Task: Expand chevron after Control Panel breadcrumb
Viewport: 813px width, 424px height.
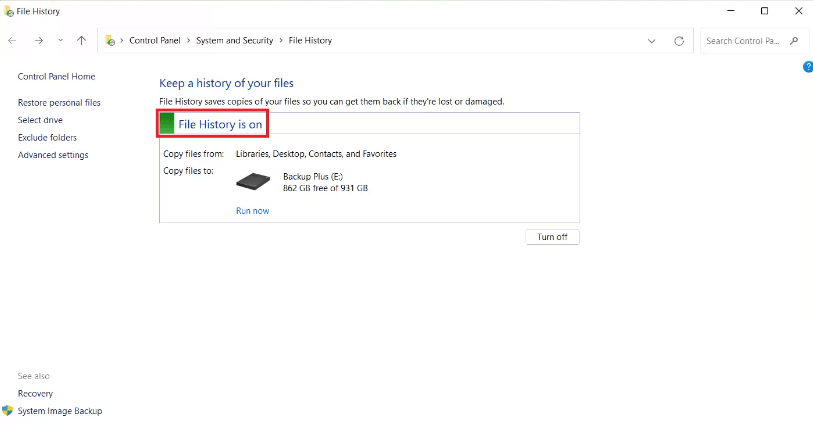Action: pyautogui.click(x=188, y=41)
